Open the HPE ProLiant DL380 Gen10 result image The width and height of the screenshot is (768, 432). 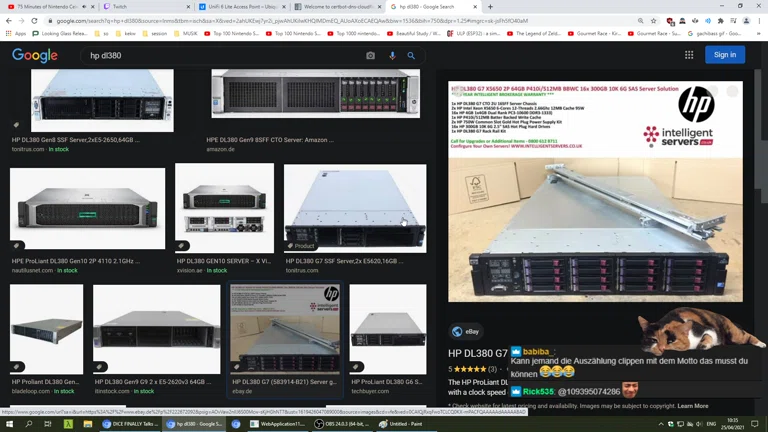tap(87, 208)
